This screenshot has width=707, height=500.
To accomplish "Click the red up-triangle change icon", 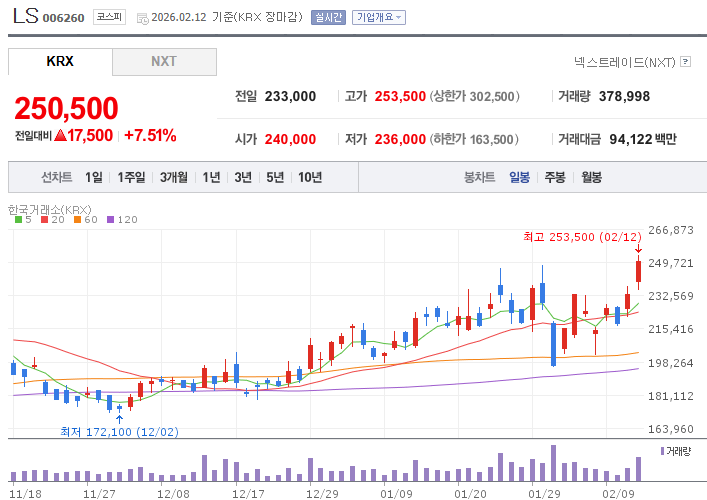I will (x=60, y=135).
